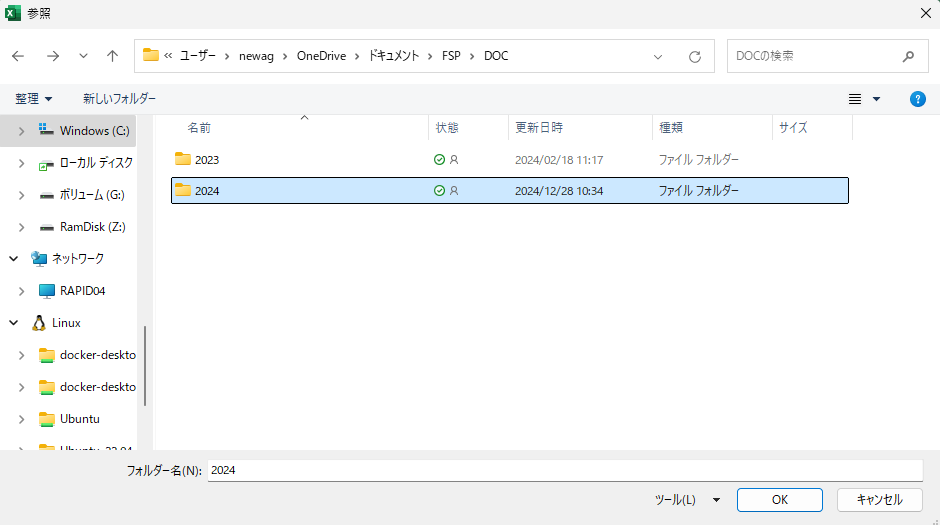Click shared person icon for 2024
Screen dimensions: 940x525
pos(454,191)
